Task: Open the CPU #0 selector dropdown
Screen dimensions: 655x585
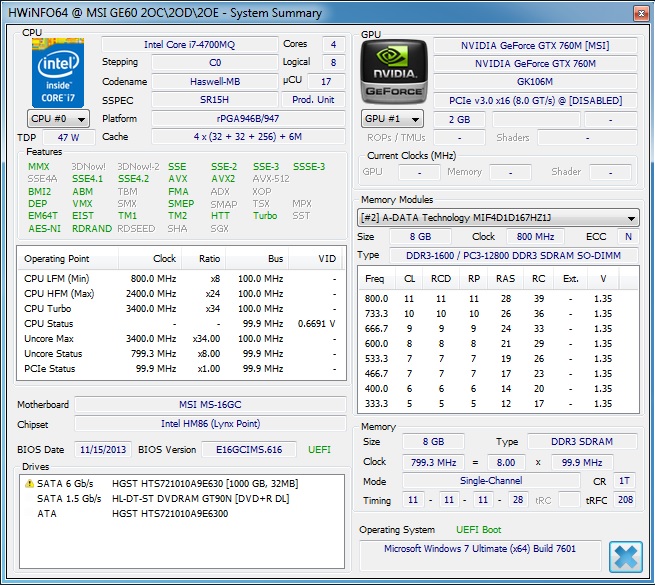Action: pos(58,119)
